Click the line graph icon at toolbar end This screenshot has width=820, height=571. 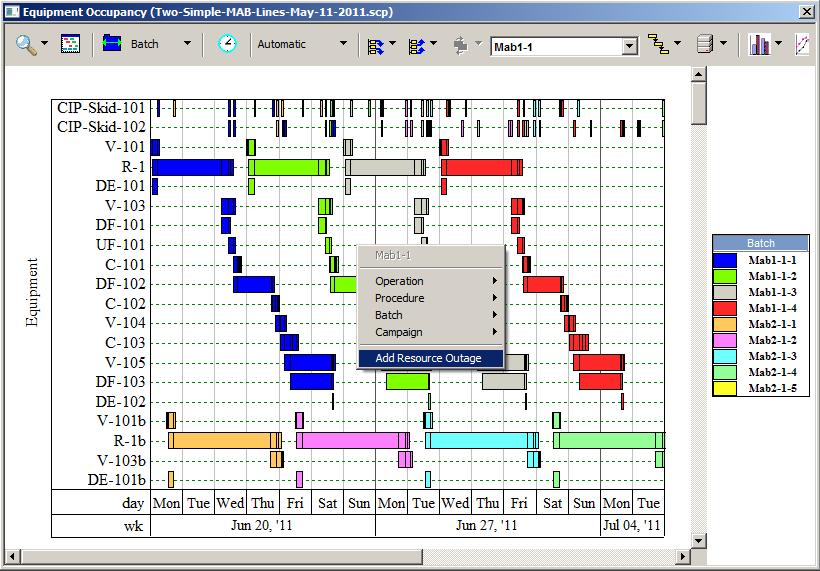(x=802, y=44)
